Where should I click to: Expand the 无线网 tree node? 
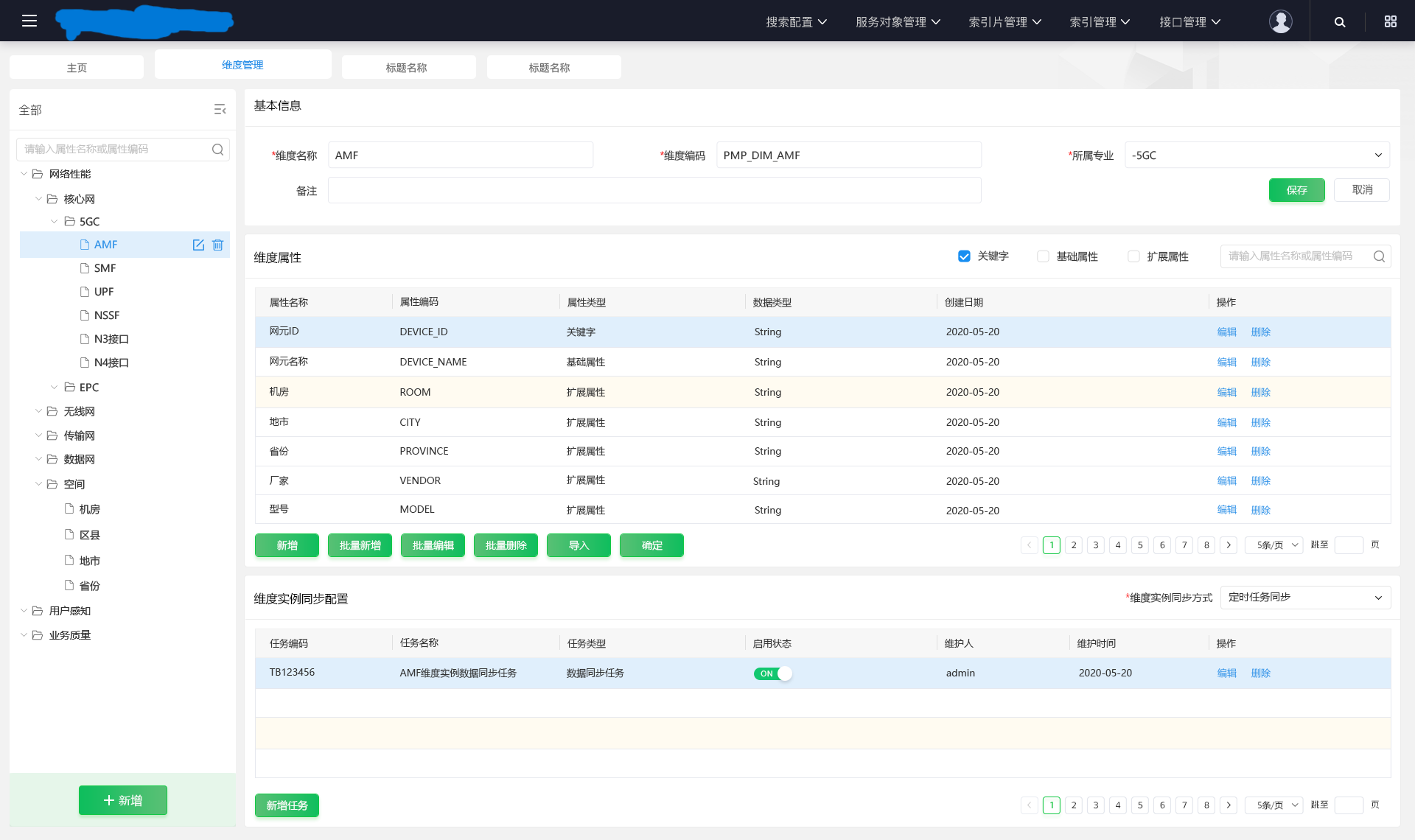39,411
